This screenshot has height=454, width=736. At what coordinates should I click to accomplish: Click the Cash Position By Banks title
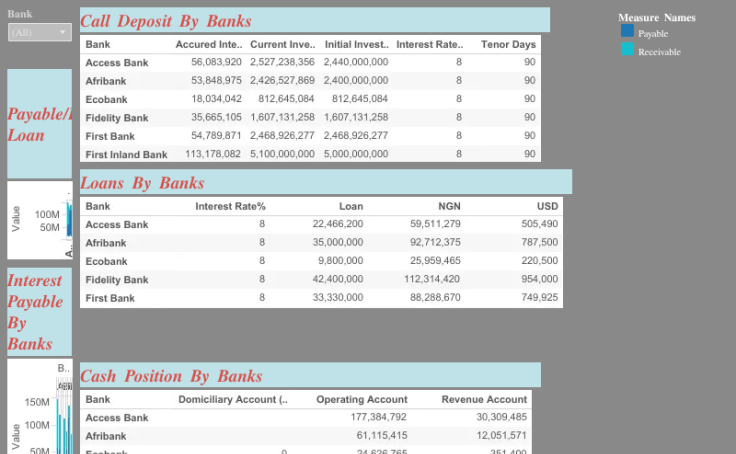(171, 376)
